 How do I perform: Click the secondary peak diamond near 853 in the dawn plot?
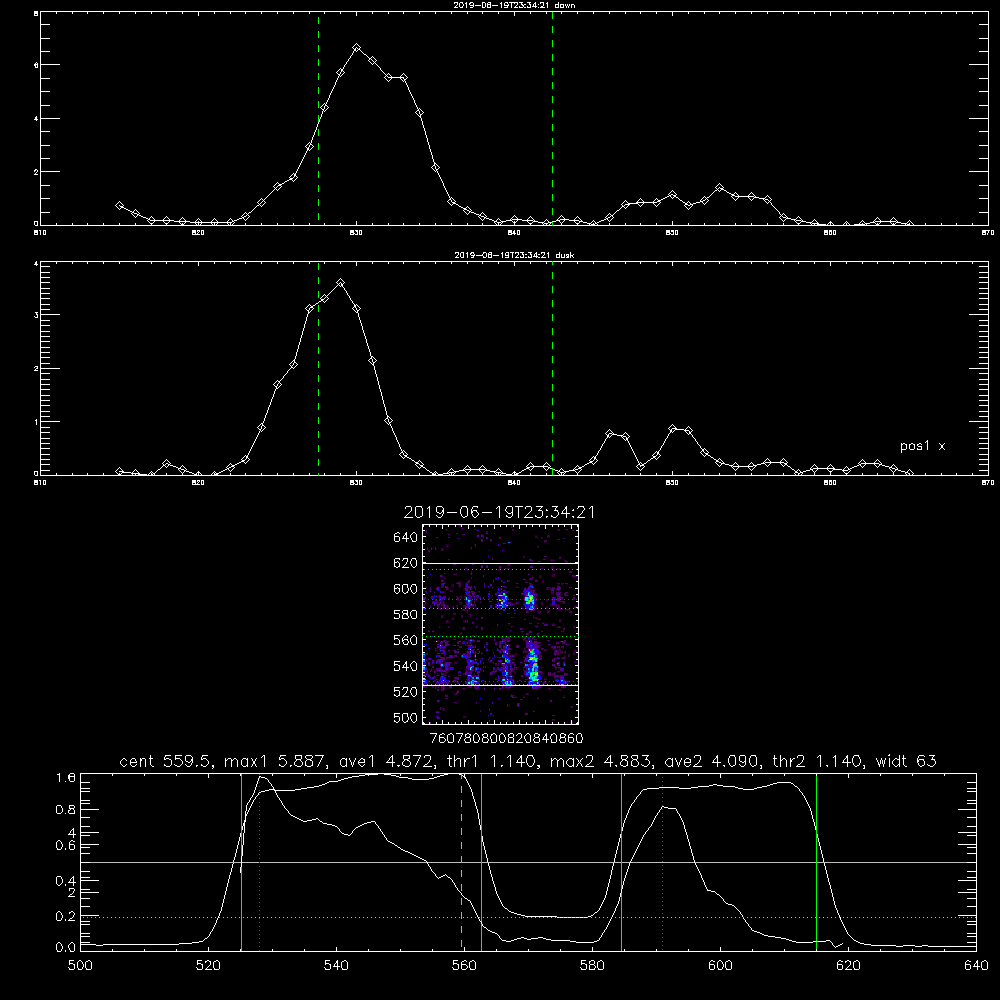(719, 188)
